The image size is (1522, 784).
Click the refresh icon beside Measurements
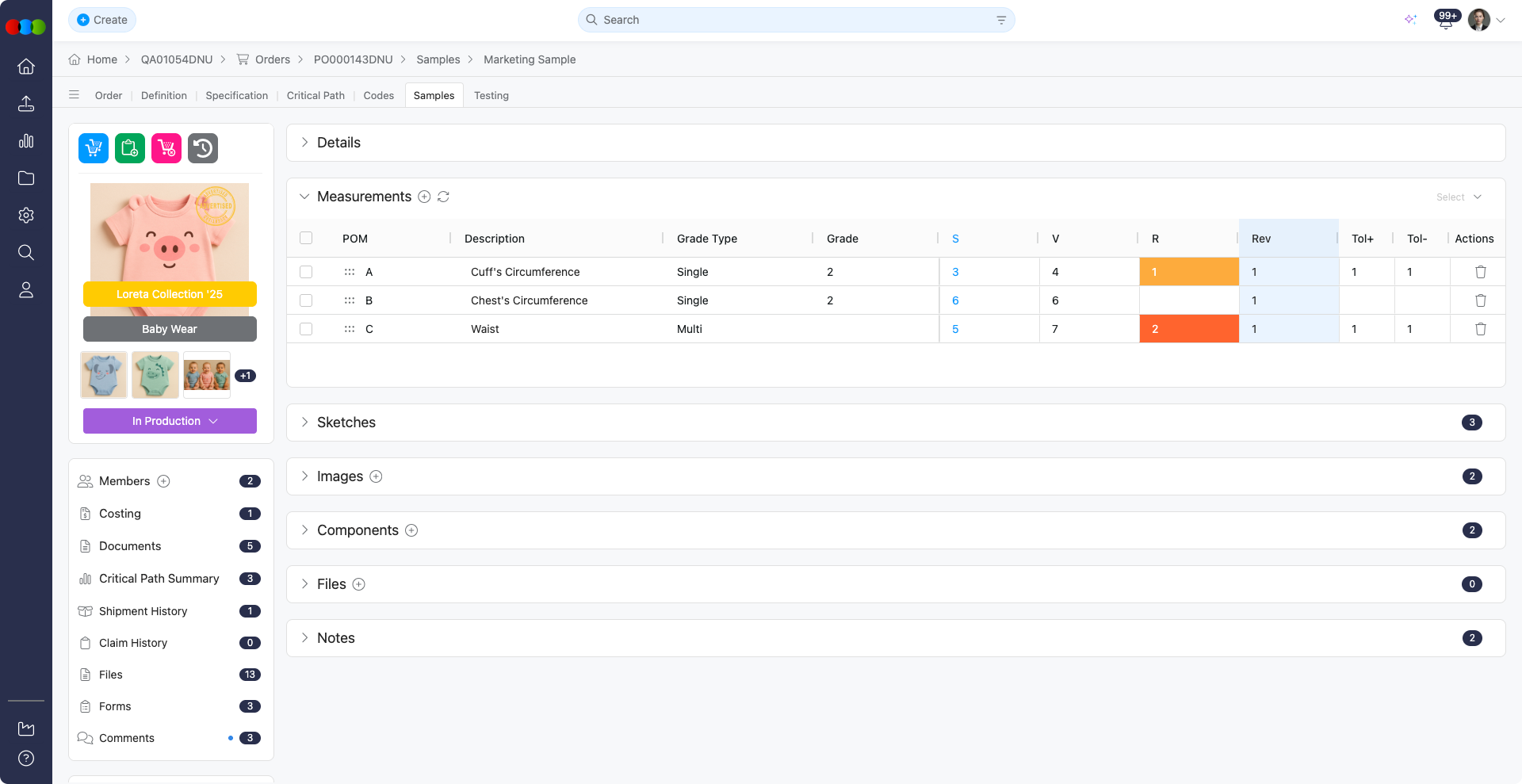point(443,197)
